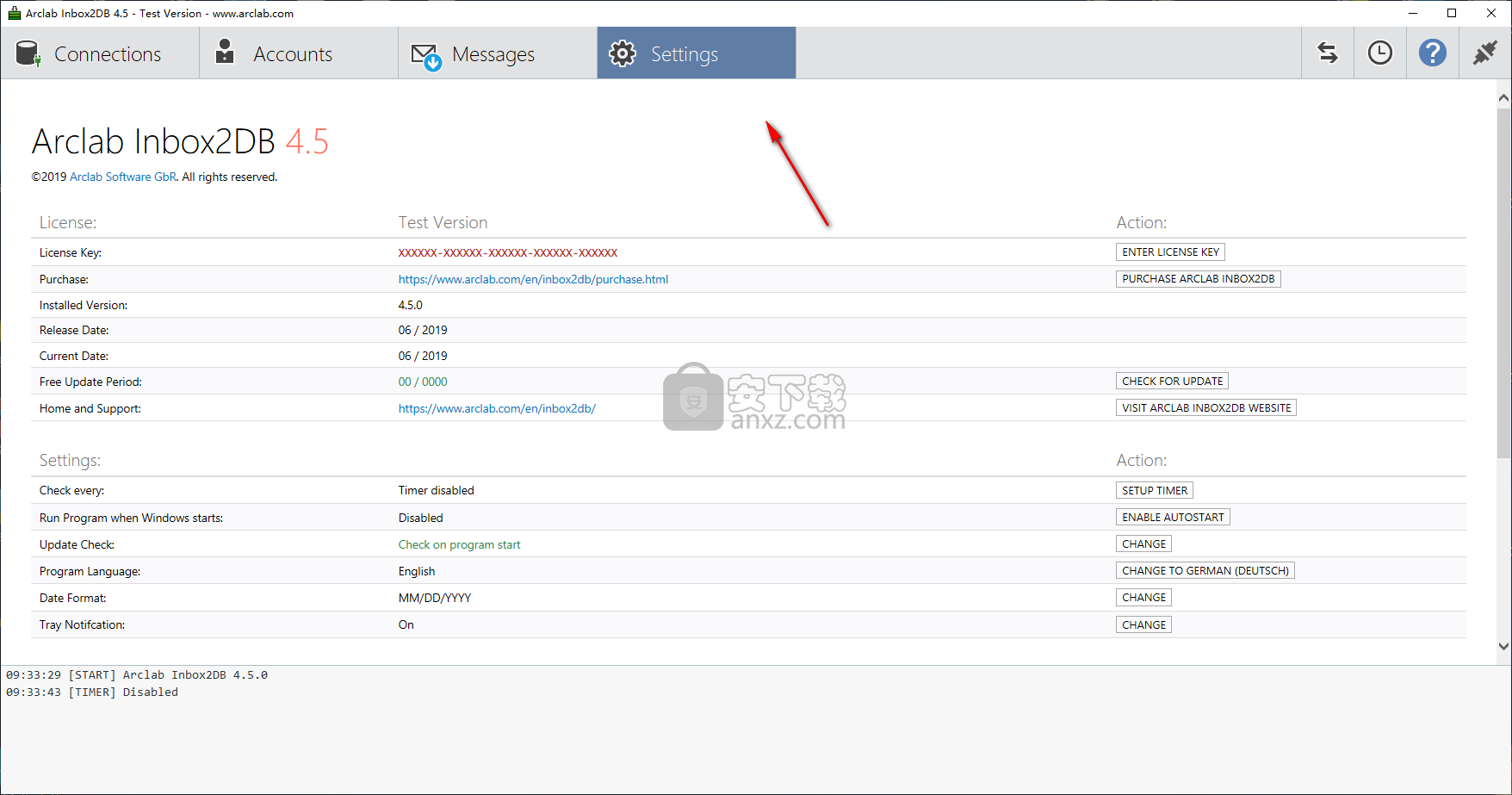Viewport: 1512px width, 795px height.
Task: Click 'MM/DD/YYYY' date format value
Action: [x=435, y=598]
